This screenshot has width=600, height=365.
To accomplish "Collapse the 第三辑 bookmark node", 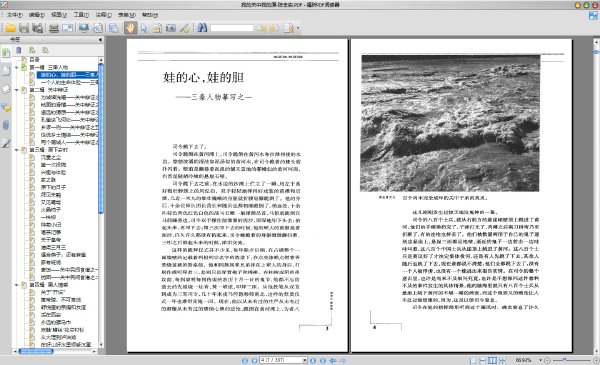I will tap(16, 150).
